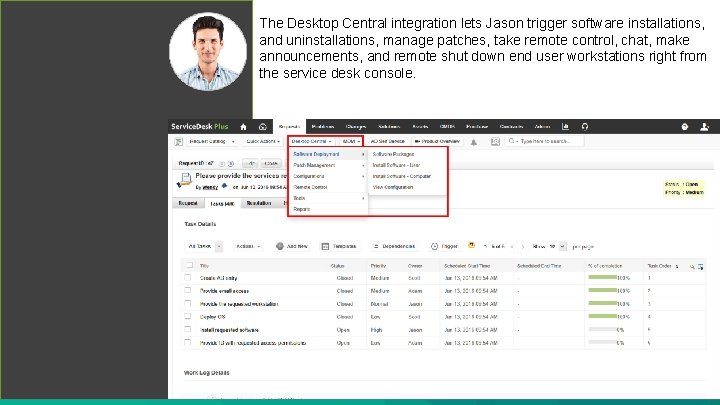Screen dimensions: 720x405
Task: Open the Show per page dropdown
Action: tap(557, 247)
